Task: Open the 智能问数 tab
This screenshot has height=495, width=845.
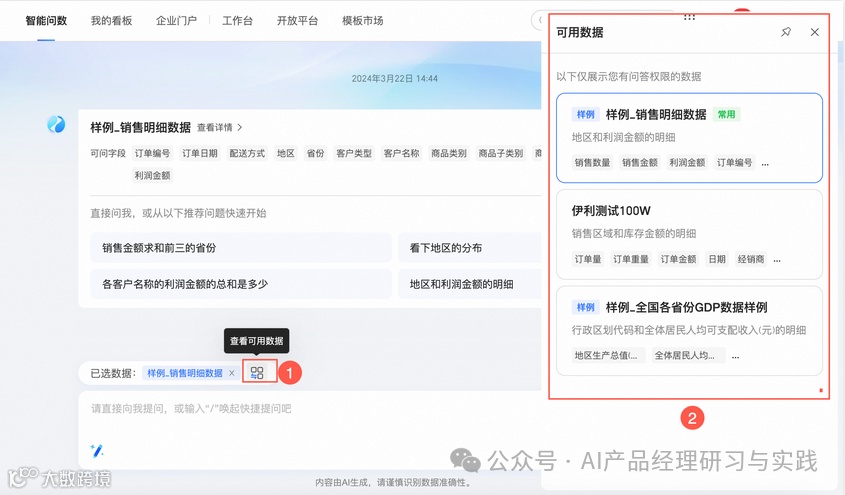Action: pos(46,20)
